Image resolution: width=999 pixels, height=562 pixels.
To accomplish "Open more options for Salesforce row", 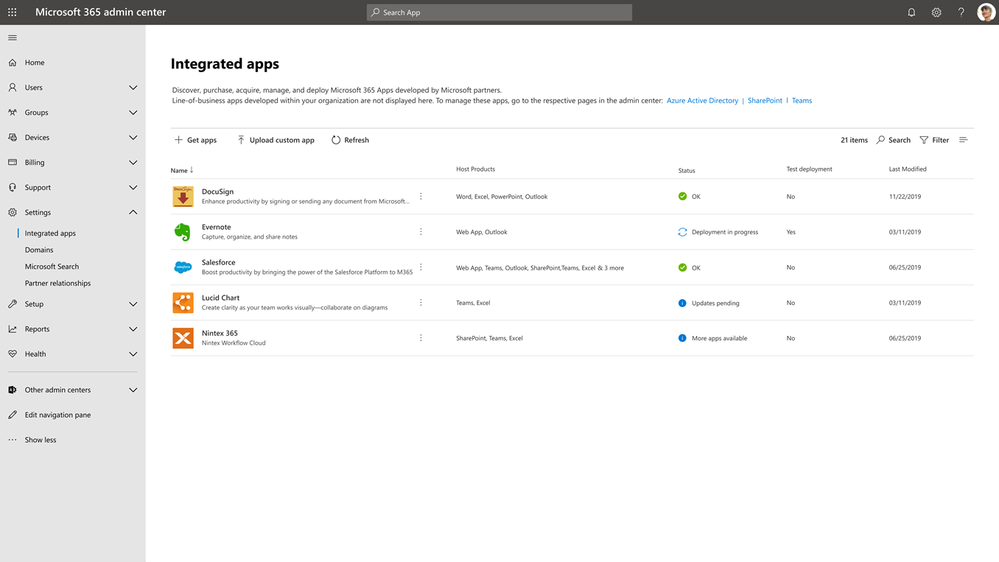I will 420,268.
